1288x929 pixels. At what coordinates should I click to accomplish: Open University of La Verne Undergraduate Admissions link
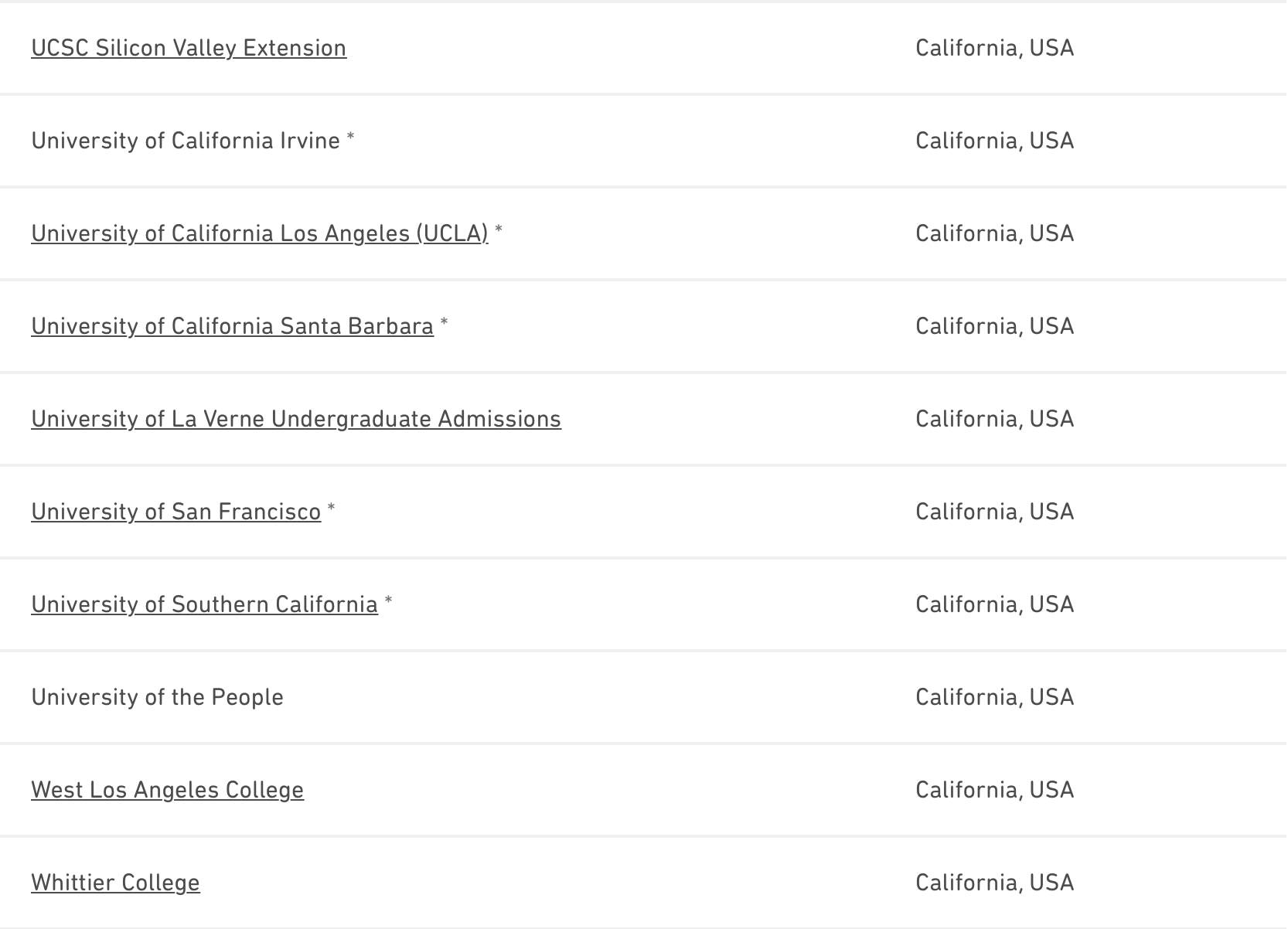point(296,419)
